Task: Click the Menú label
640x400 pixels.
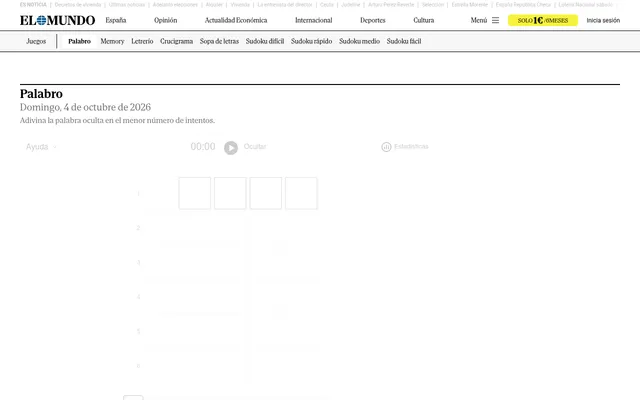Action: point(479,20)
